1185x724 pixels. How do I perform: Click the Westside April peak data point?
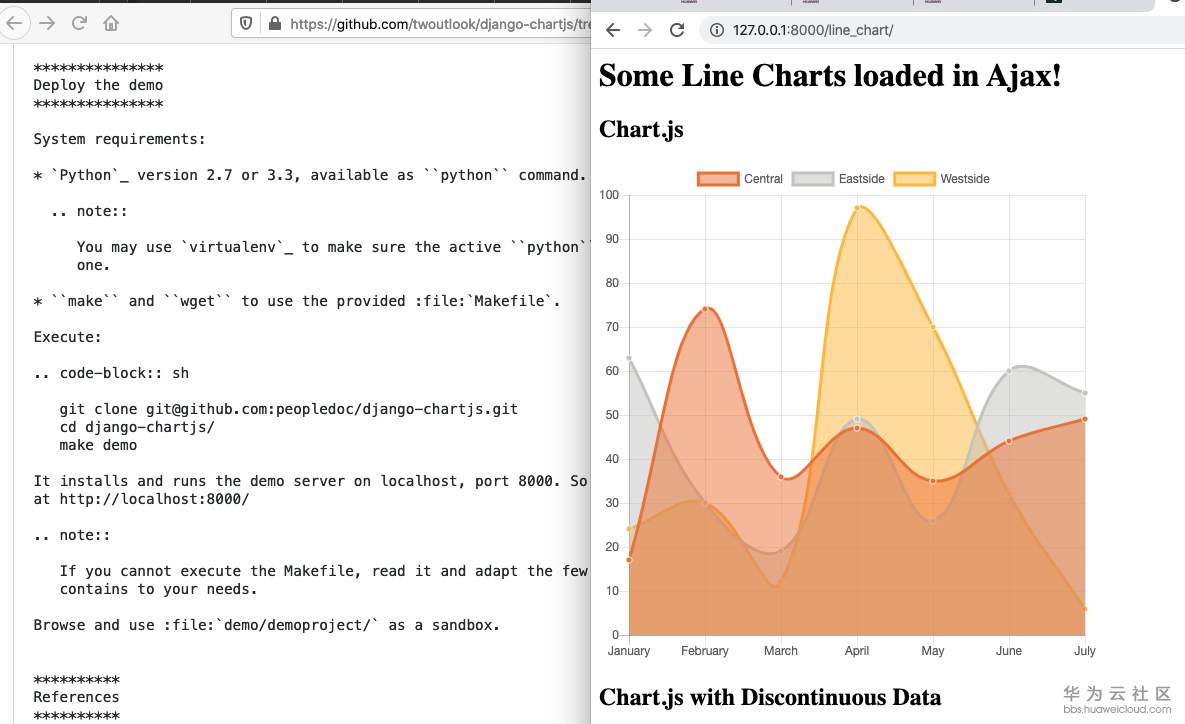click(857, 208)
